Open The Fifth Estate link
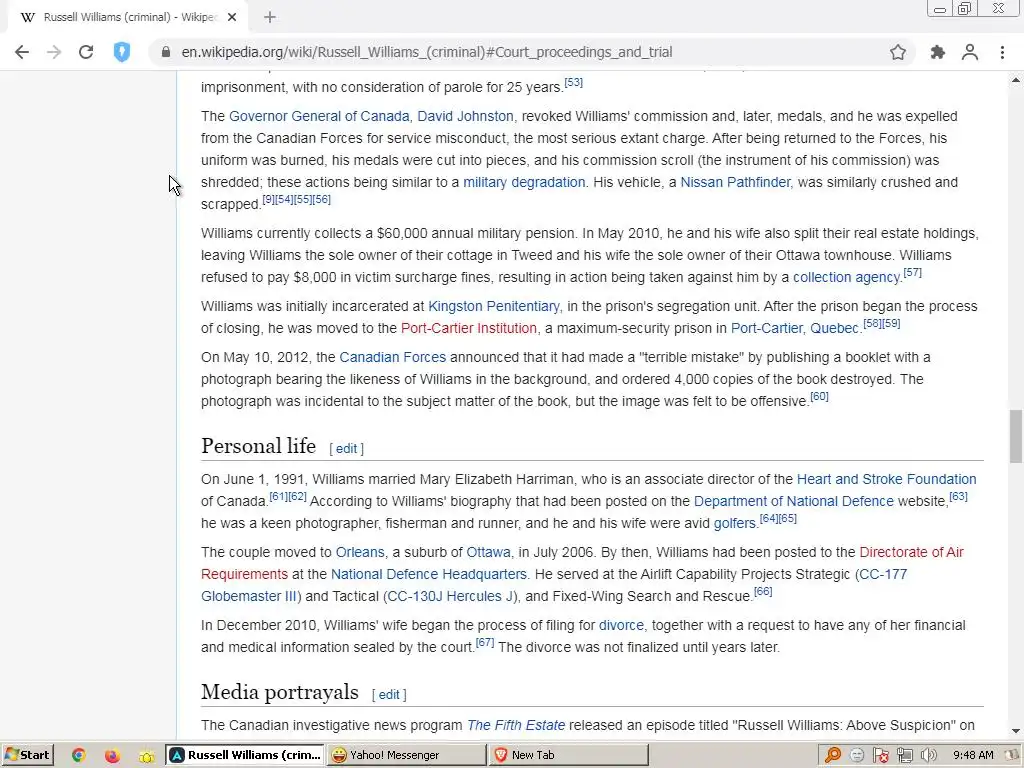 coord(516,726)
